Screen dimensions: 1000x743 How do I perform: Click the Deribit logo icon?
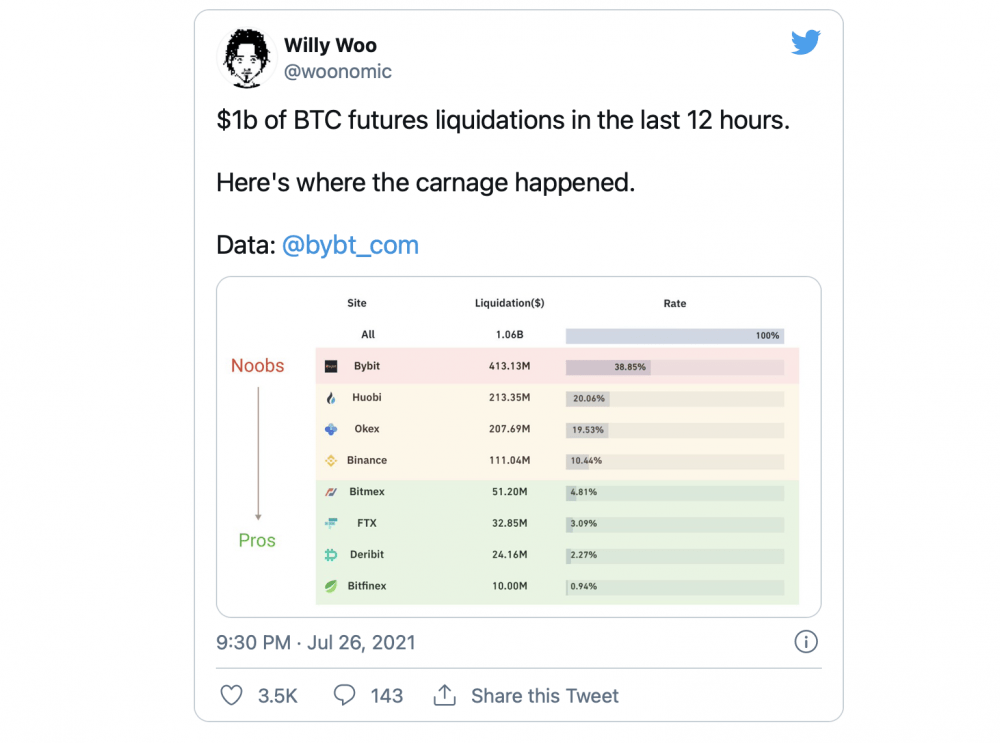coord(331,555)
